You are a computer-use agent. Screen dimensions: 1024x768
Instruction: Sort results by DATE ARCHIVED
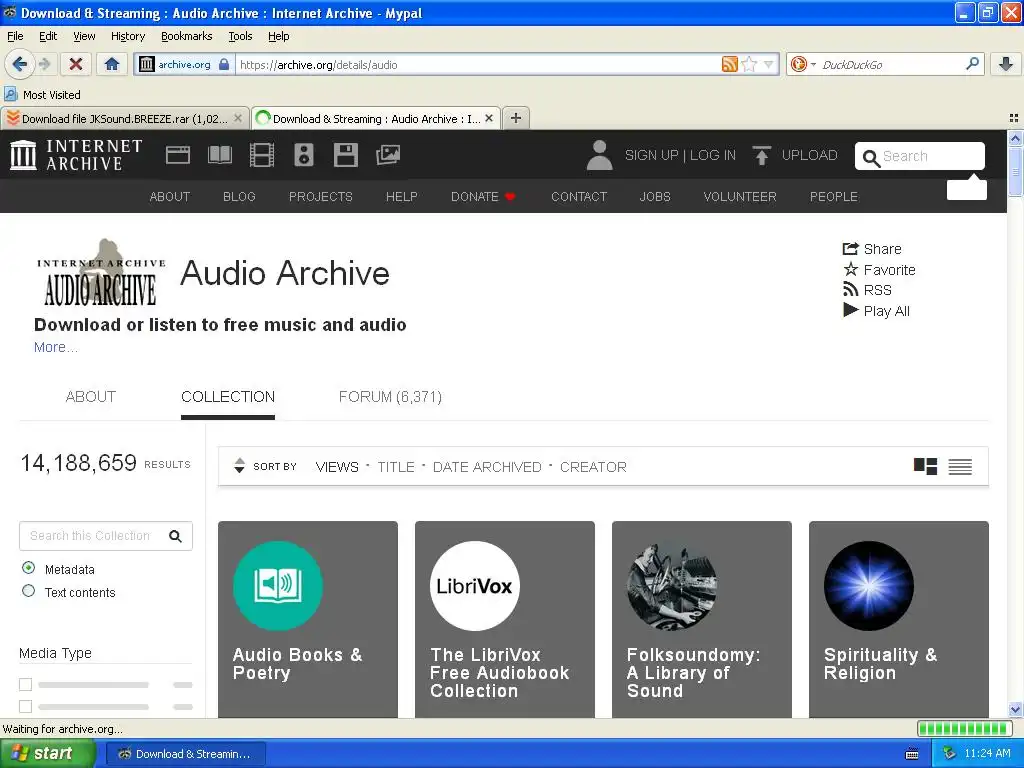click(x=487, y=467)
